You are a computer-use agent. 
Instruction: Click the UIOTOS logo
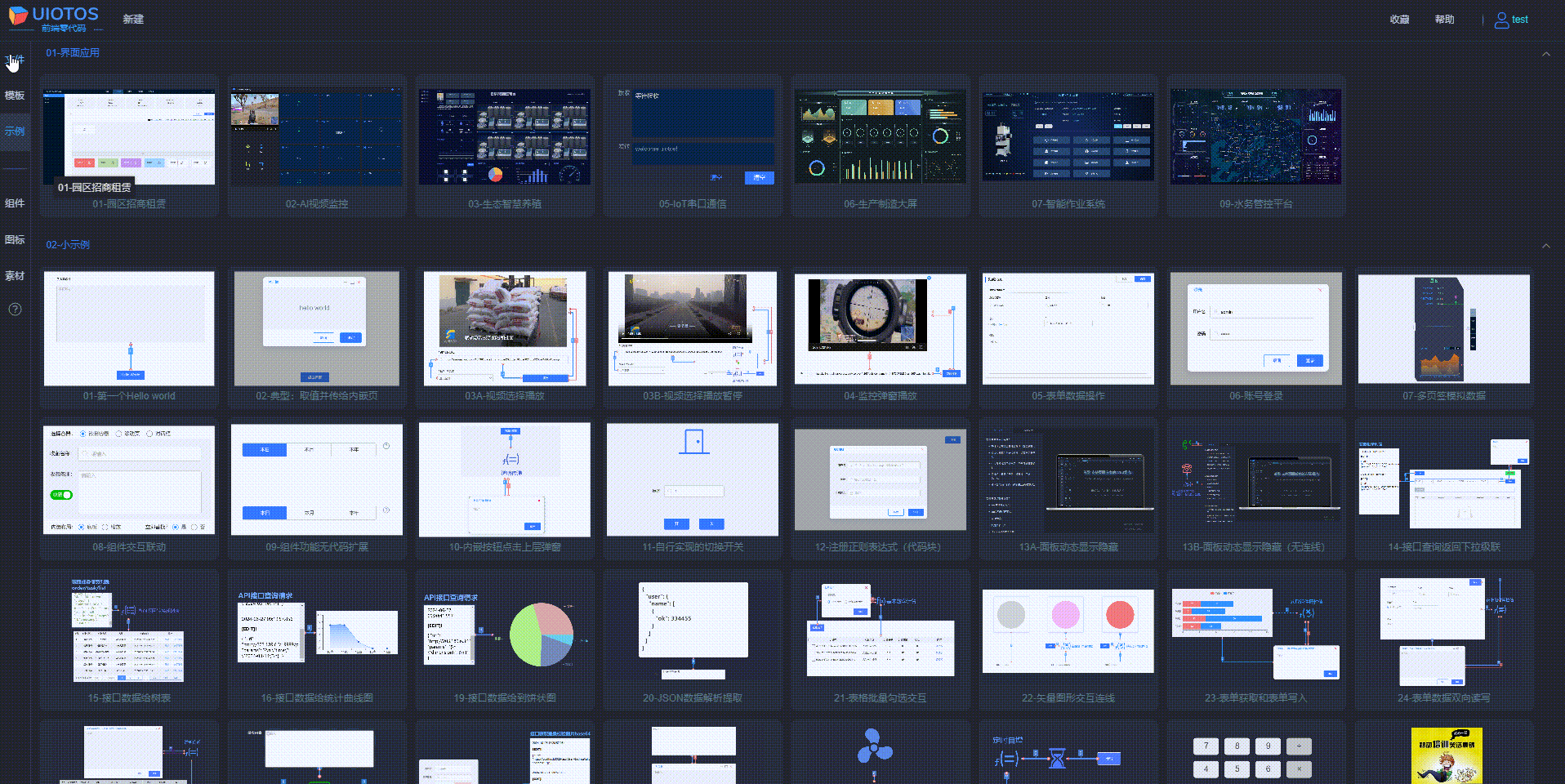54,19
